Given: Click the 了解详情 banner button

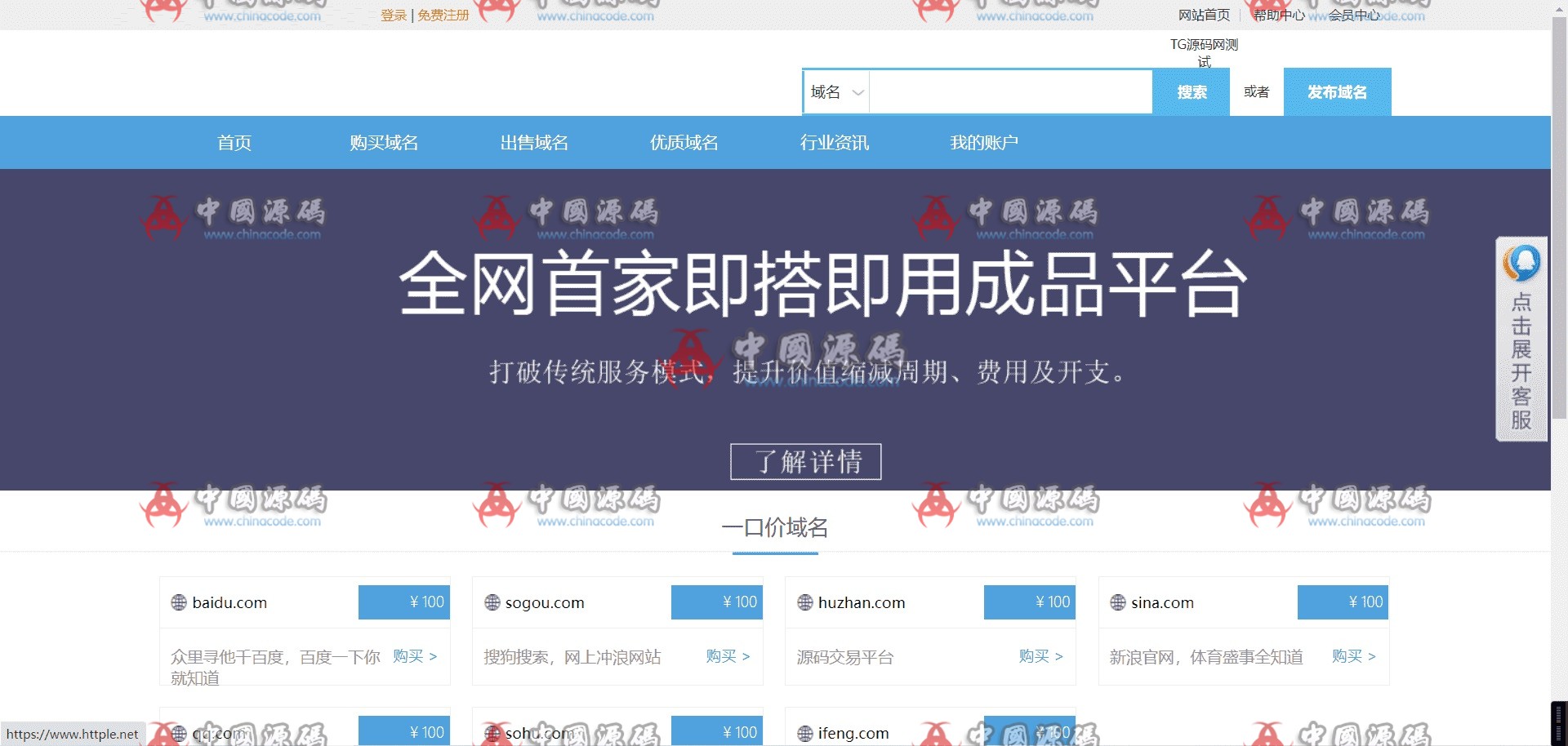Looking at the screenshot, I should click(x=805, y=462).
